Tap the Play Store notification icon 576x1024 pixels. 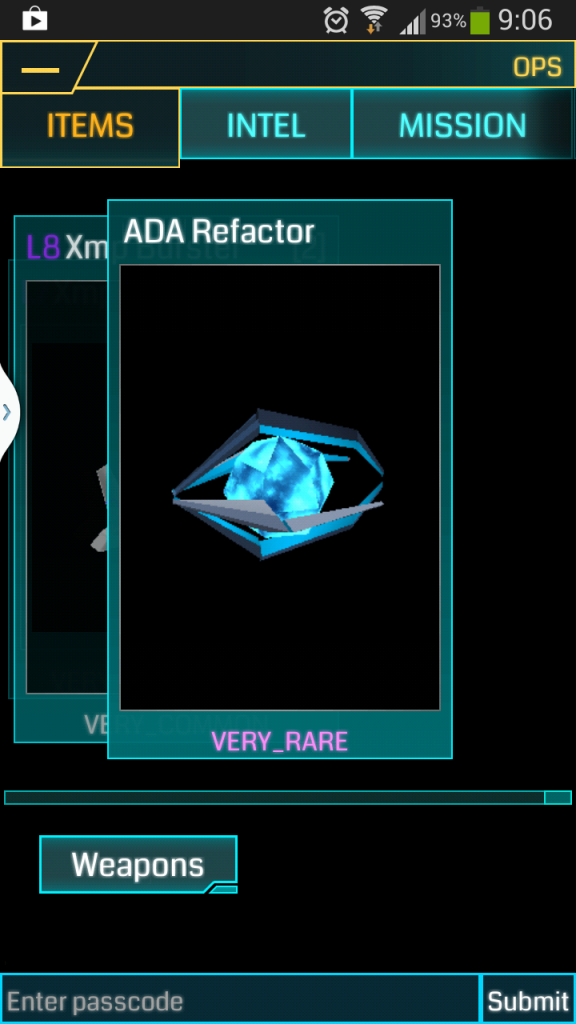[35, 21]
